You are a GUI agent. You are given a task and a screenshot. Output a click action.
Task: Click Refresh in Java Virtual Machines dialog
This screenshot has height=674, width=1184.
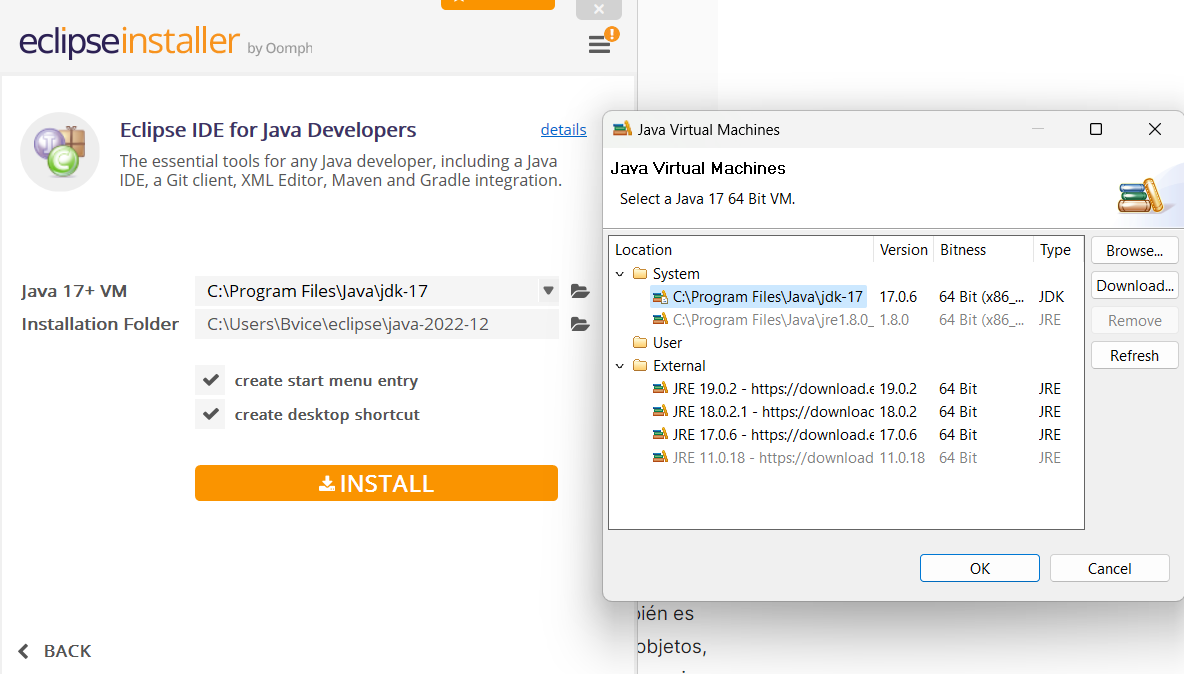[x=1134, y=355]
